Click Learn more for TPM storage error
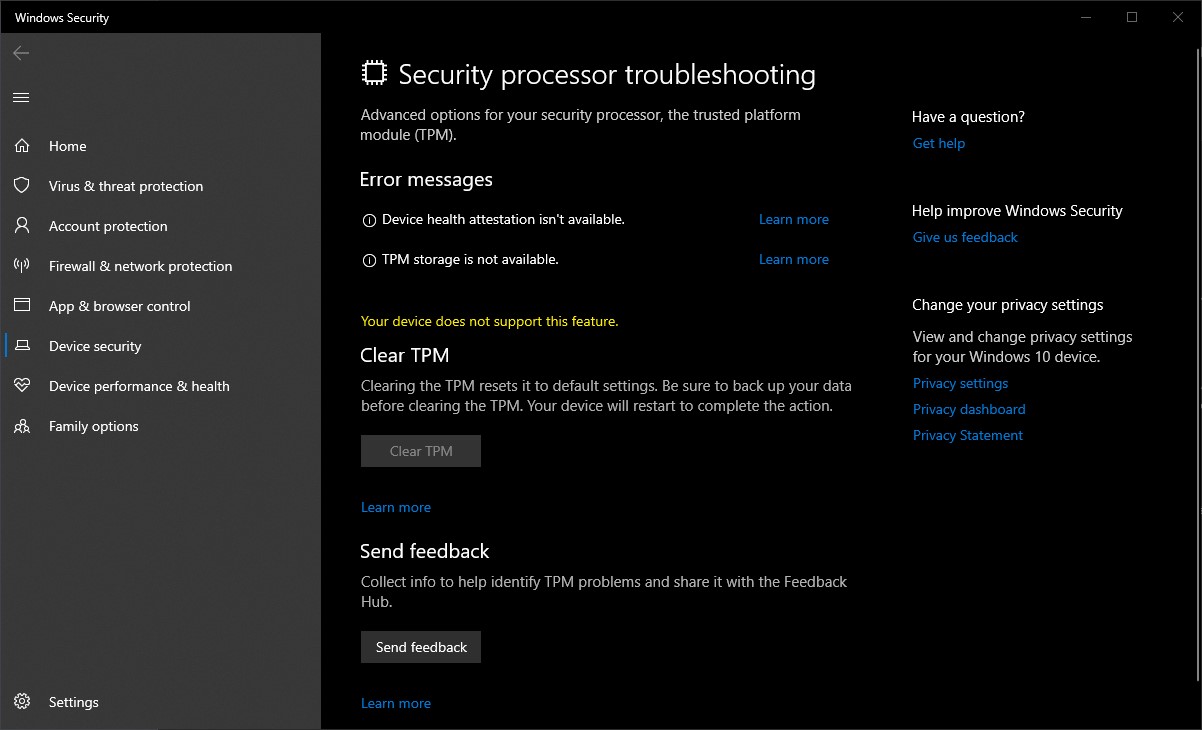 click(794, 259)
